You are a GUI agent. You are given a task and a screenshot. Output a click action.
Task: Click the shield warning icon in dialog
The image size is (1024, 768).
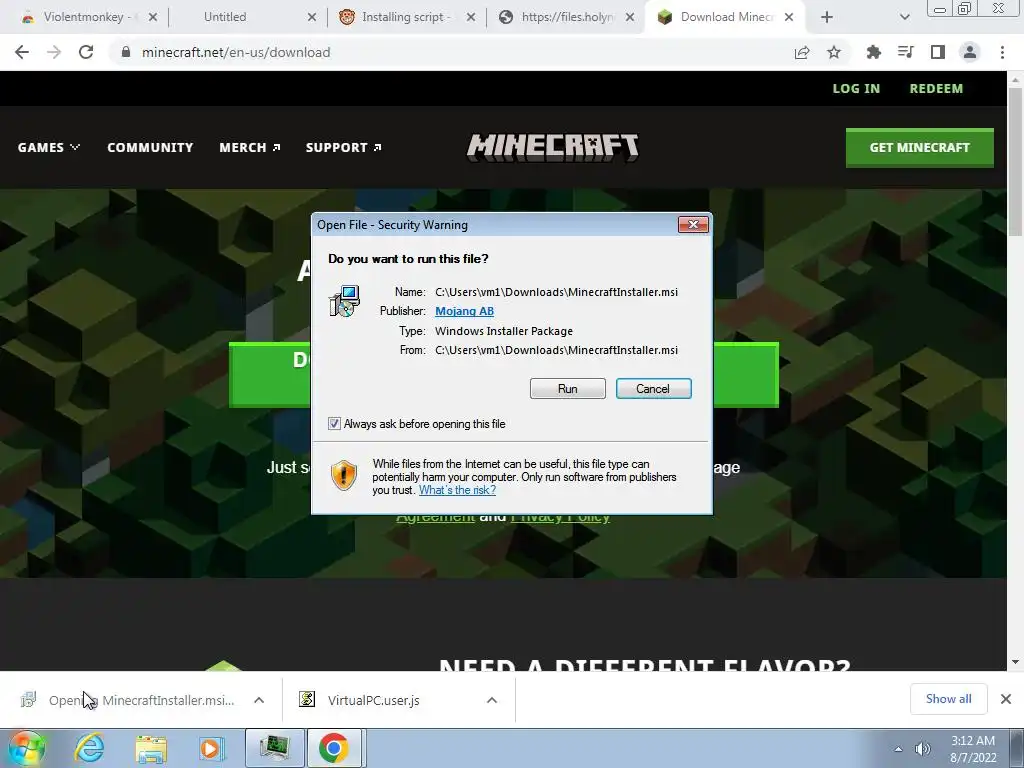click(344, 475)
